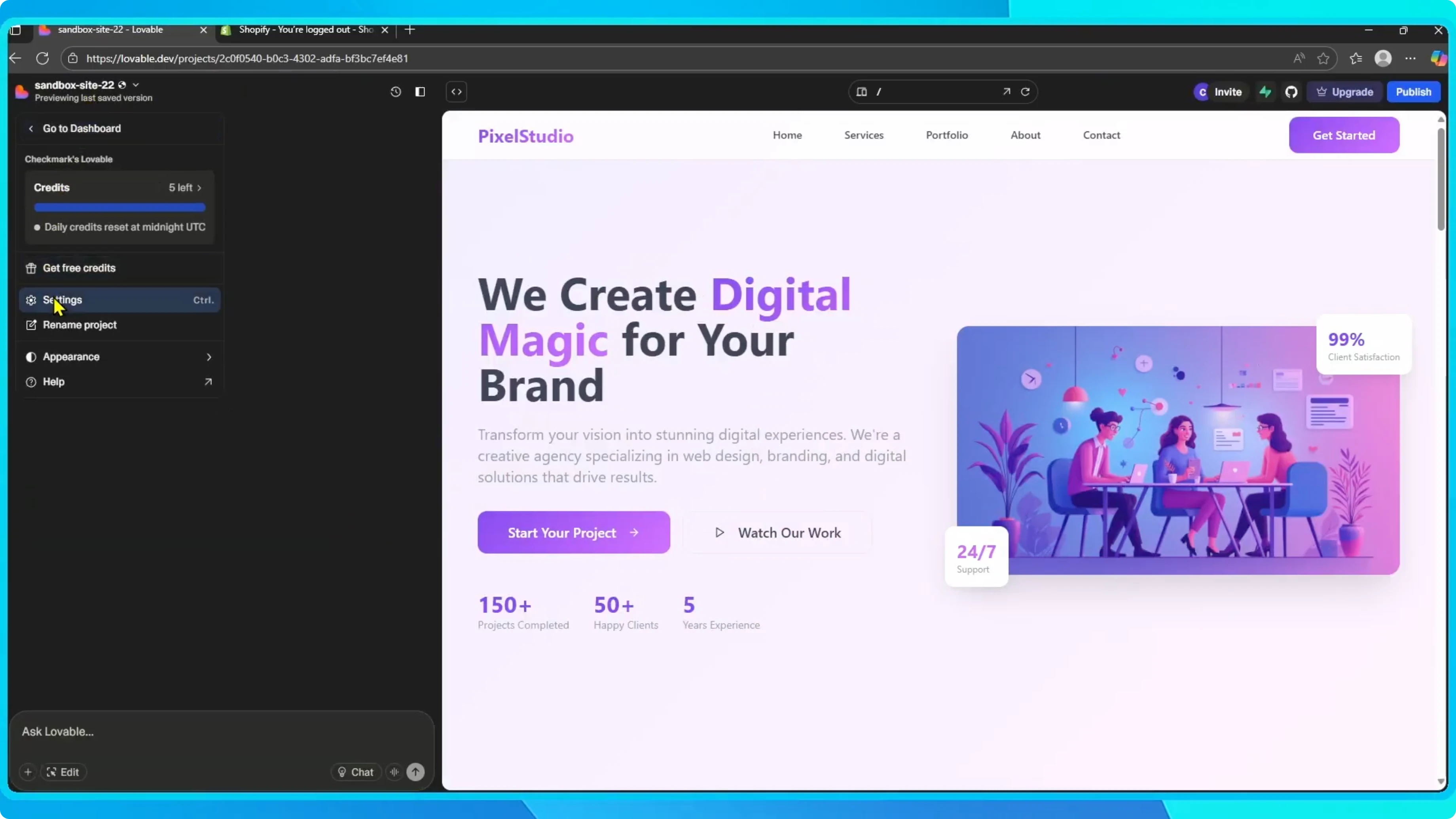
Task: Open Portfolio nav link
Action: [x=947, y=135]
